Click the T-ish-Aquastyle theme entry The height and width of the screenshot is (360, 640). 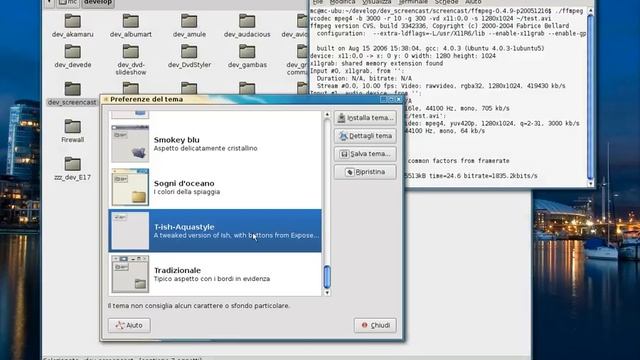coord(215,231)
